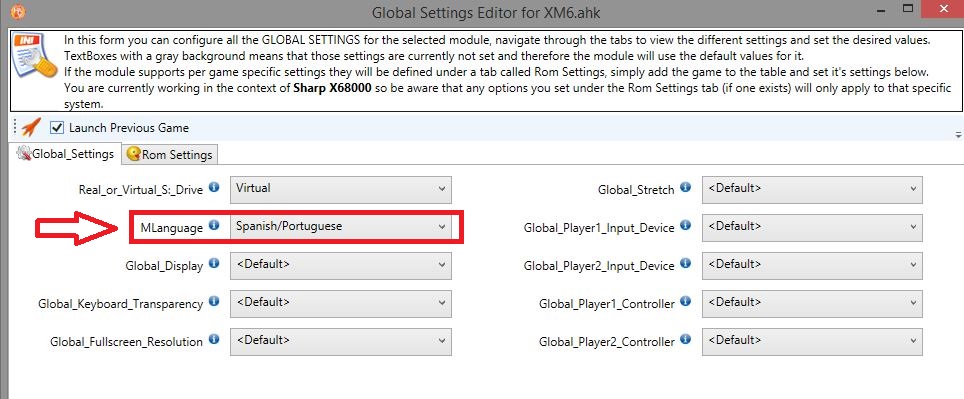The height and width of the screenshot is (399, 964).
Task: Click info icon for Global_Fullscreen_Resolution
Action: (x=214, y=339)
